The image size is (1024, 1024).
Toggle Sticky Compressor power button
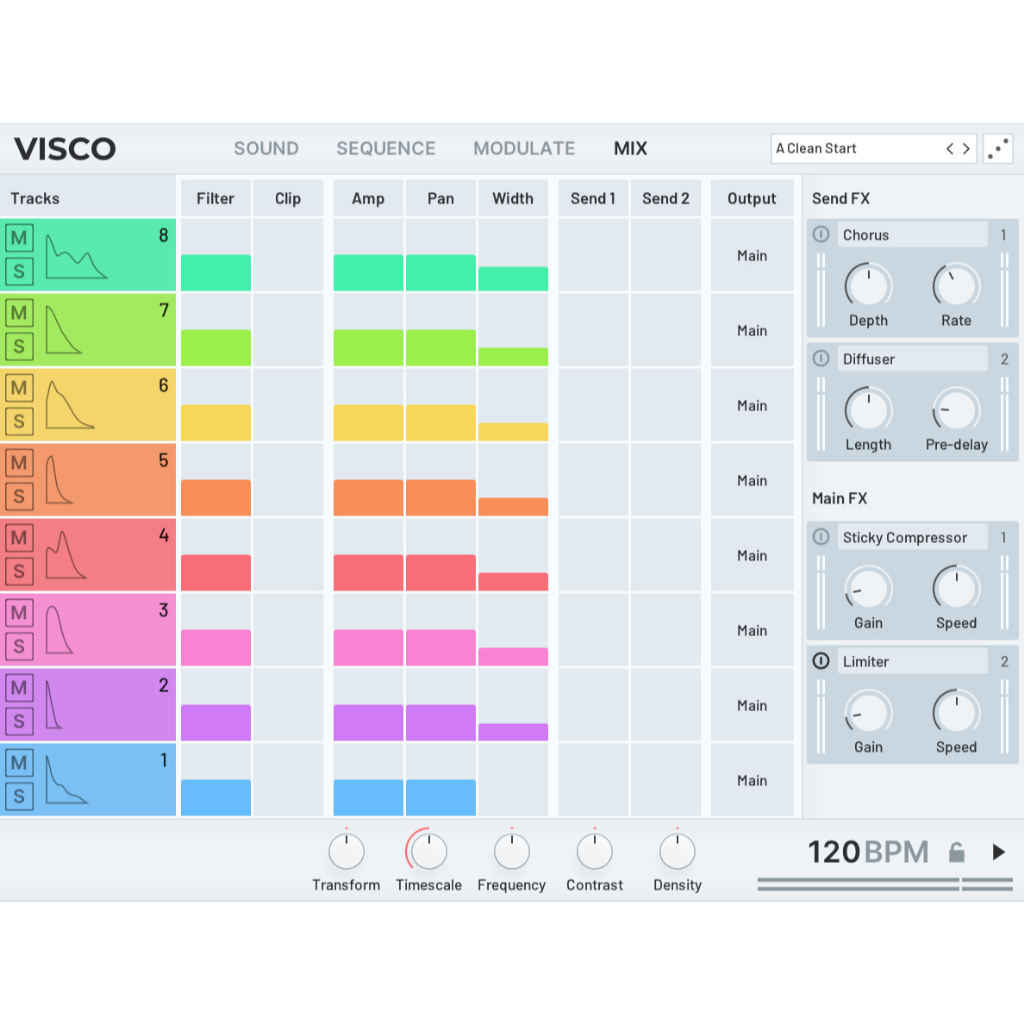click(x=821, y=536)
